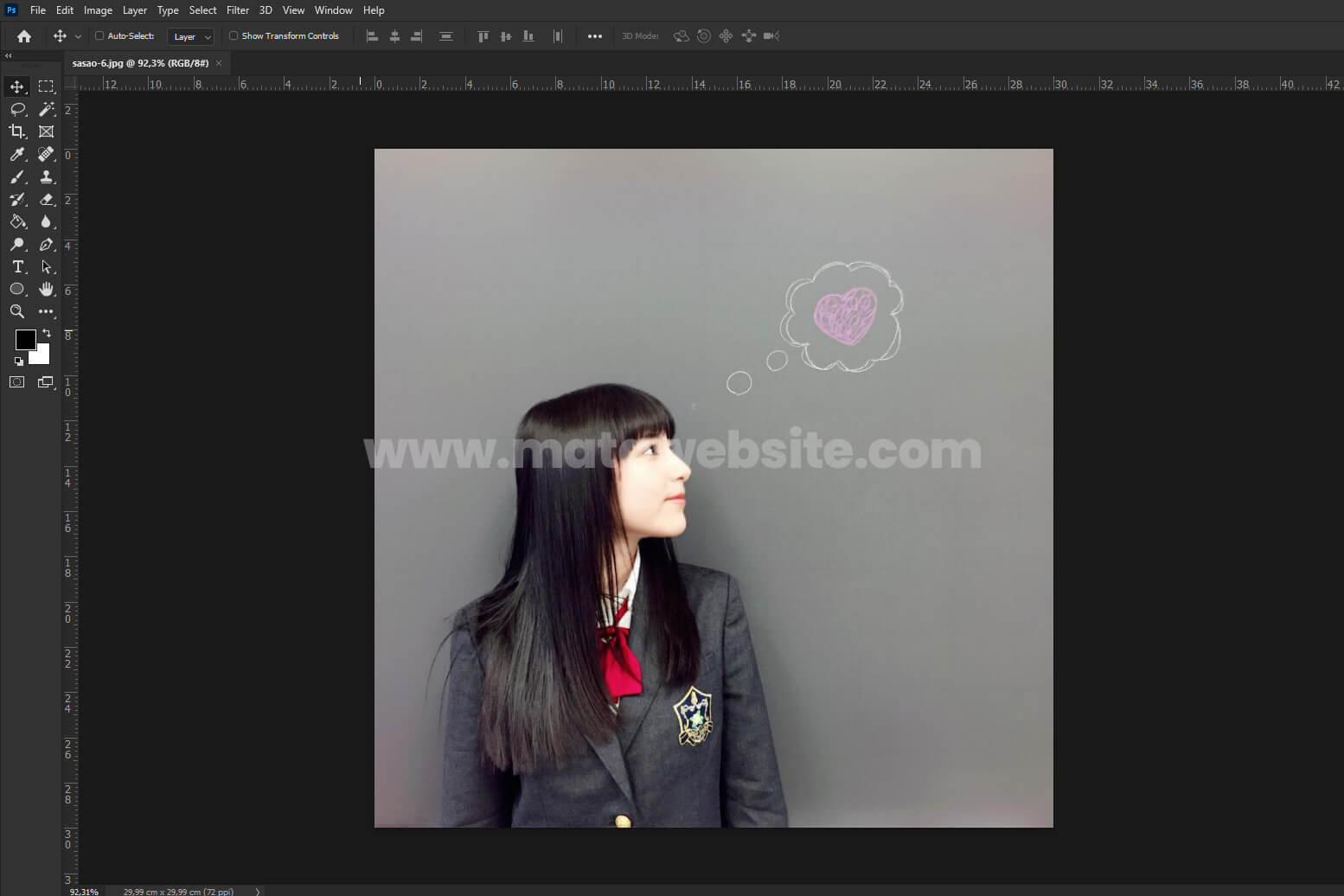The width and height of the screenshot is (1344, 896).
Task: Open the Filter menu
Action: [x=237, y=10]
